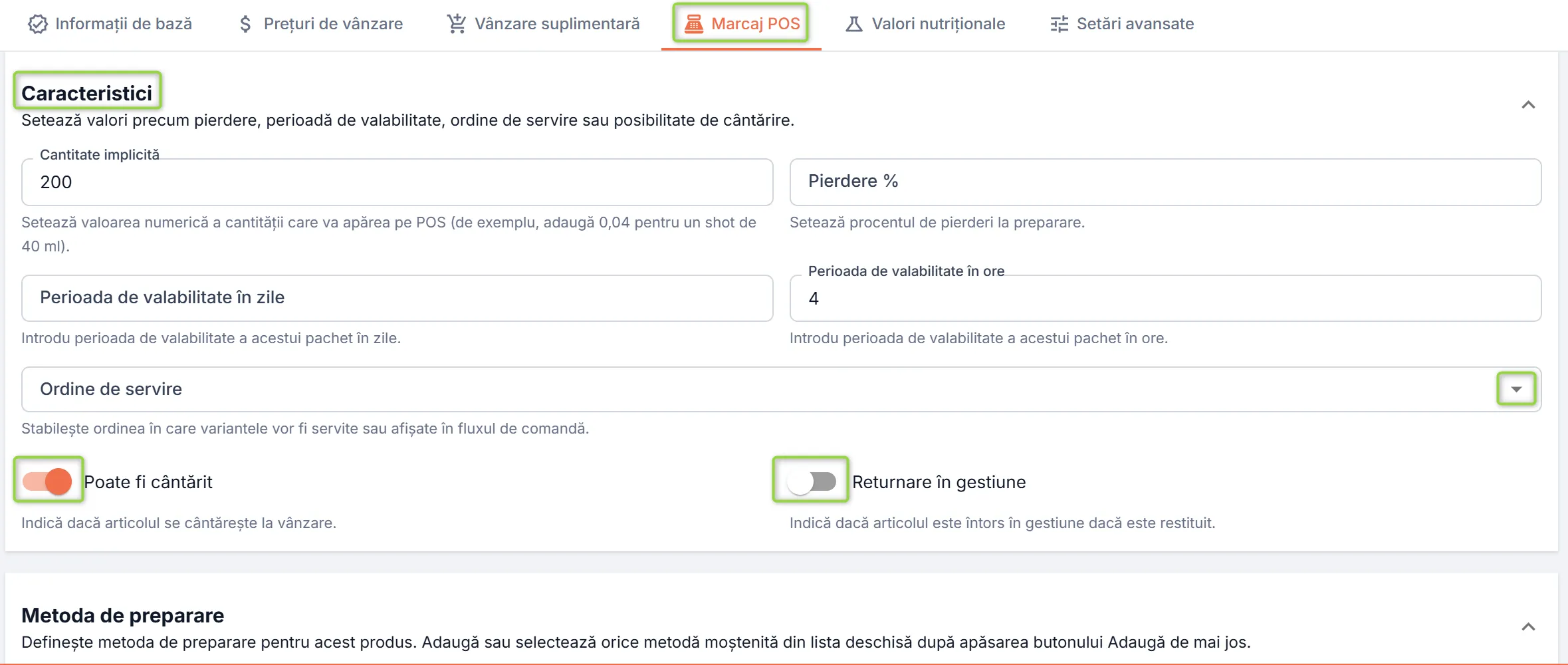Click the cash register icon in Marcaj POS
The width and height of the screenshot is (1568, 665).
point(693,24)
